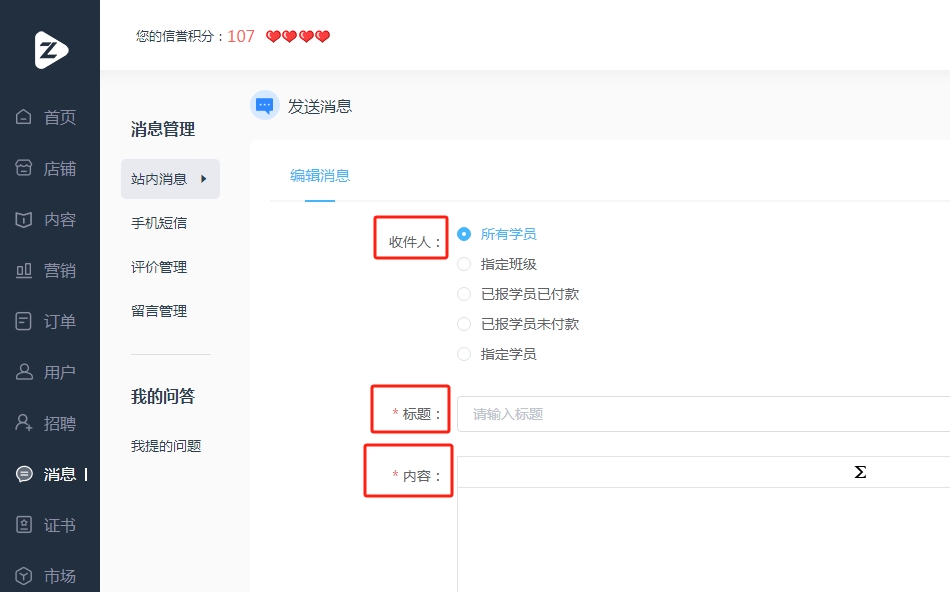Screen dimensions: 950x592
Task: Open the 首页 home icon
Action: (24, 116)
